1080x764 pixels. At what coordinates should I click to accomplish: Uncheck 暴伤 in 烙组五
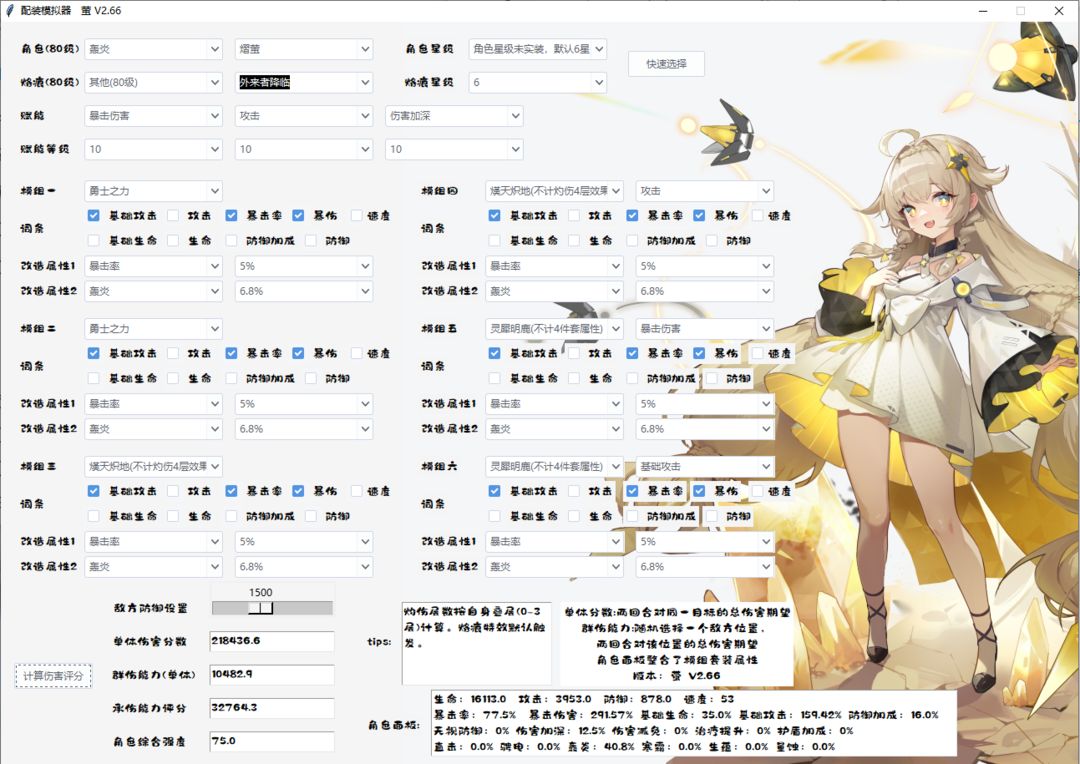point(699,353)
